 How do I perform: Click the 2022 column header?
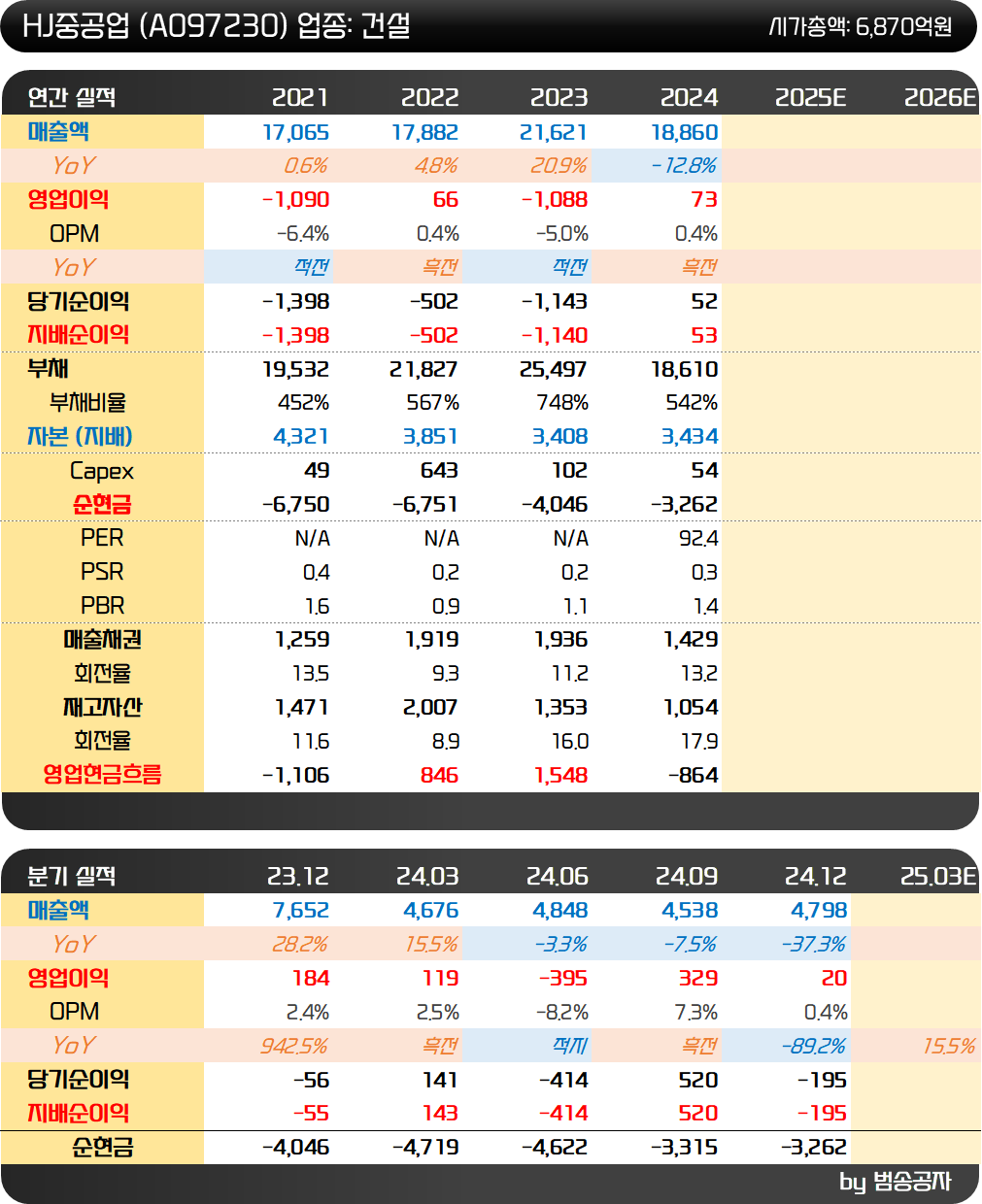pos(429,97)
